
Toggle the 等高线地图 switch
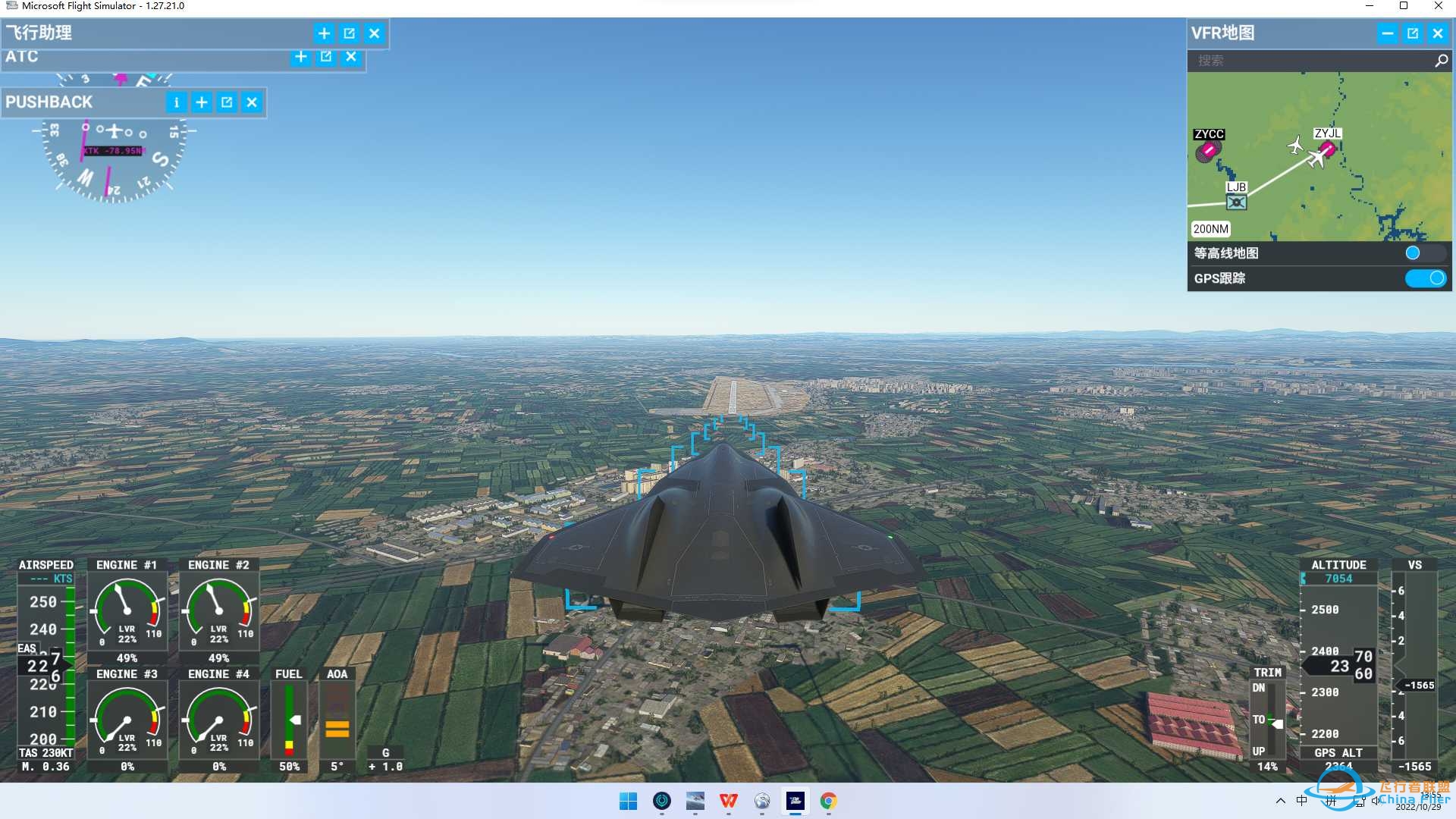[x=1425, y=253]
